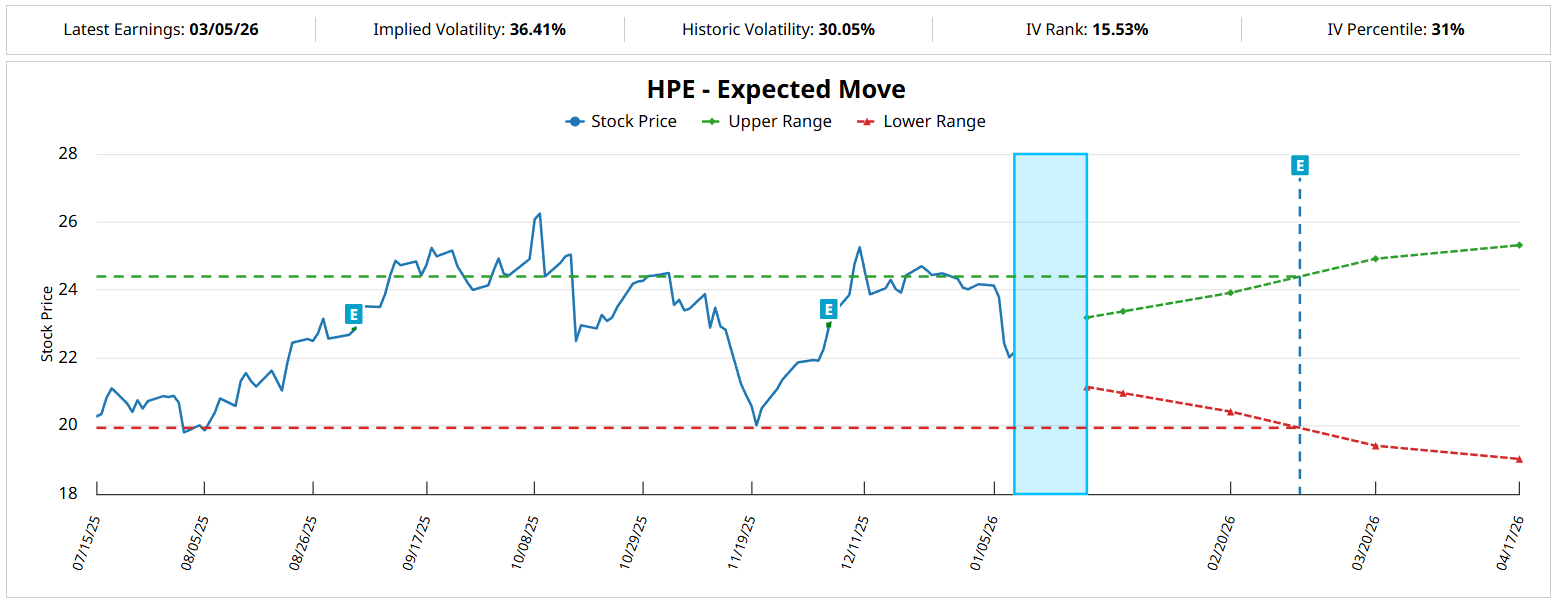Click the green upper range point at 04/17/26

tap(1519, 245)
